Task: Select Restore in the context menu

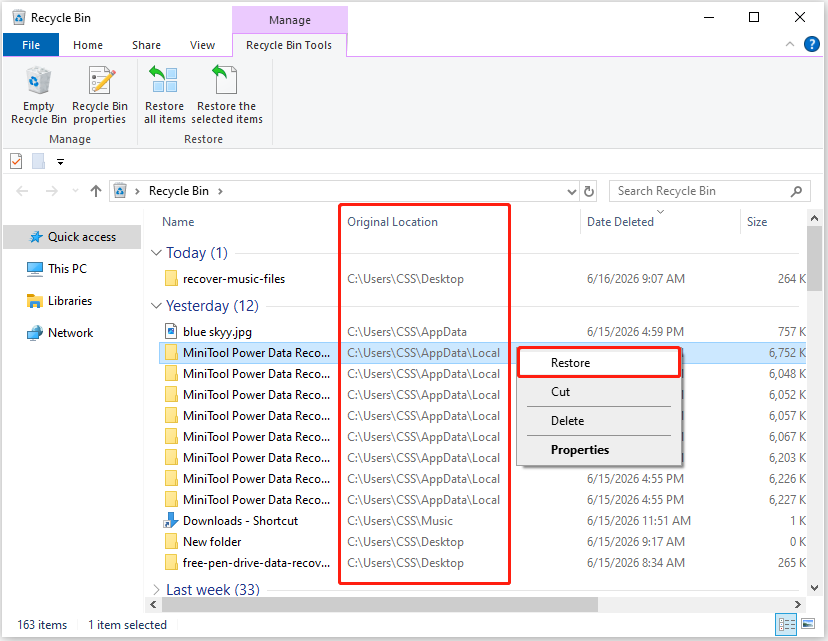Action: click(599, 363)
